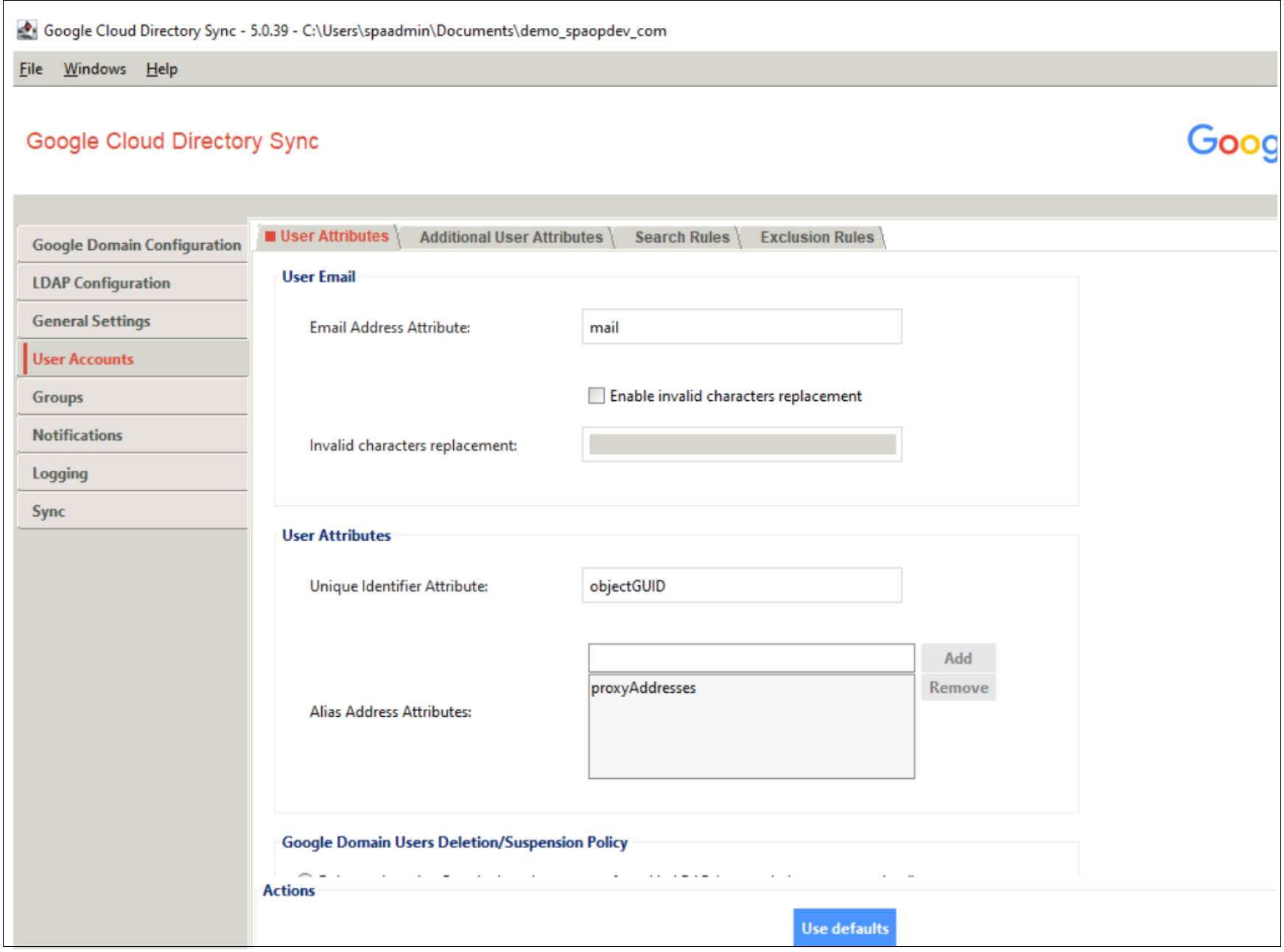The width and height of the screenshot is (1284, 952).
Task: Go to Google Domain Configuration section
Action: [x=136, y=245]
